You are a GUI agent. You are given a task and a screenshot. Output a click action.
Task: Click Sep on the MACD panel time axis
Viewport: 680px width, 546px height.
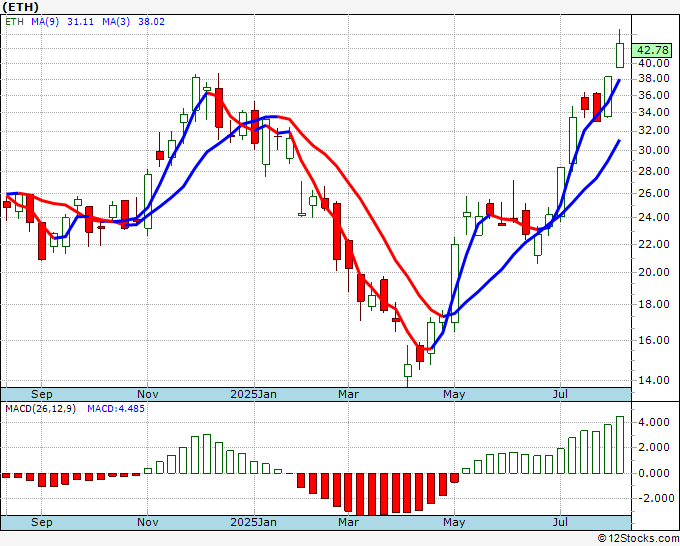42,522
